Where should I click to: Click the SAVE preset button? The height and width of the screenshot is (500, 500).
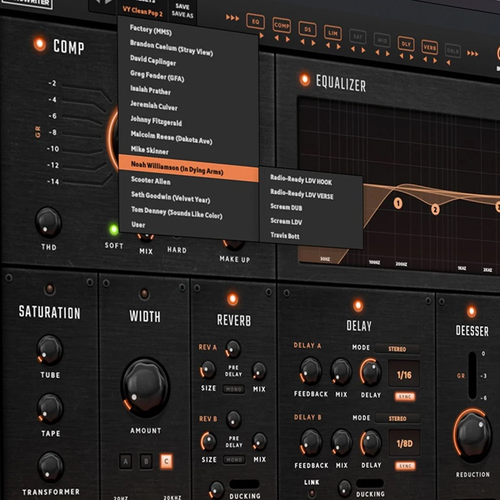point(182,6)
